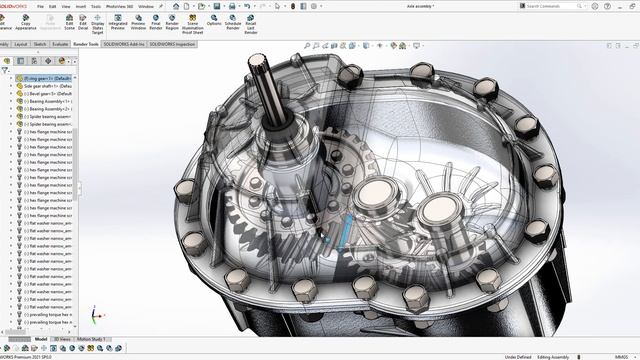Switch to the SOLIDWORKS Add-Ins tab
This screenshot has width=640, height=360.
[x=124, y=44]
